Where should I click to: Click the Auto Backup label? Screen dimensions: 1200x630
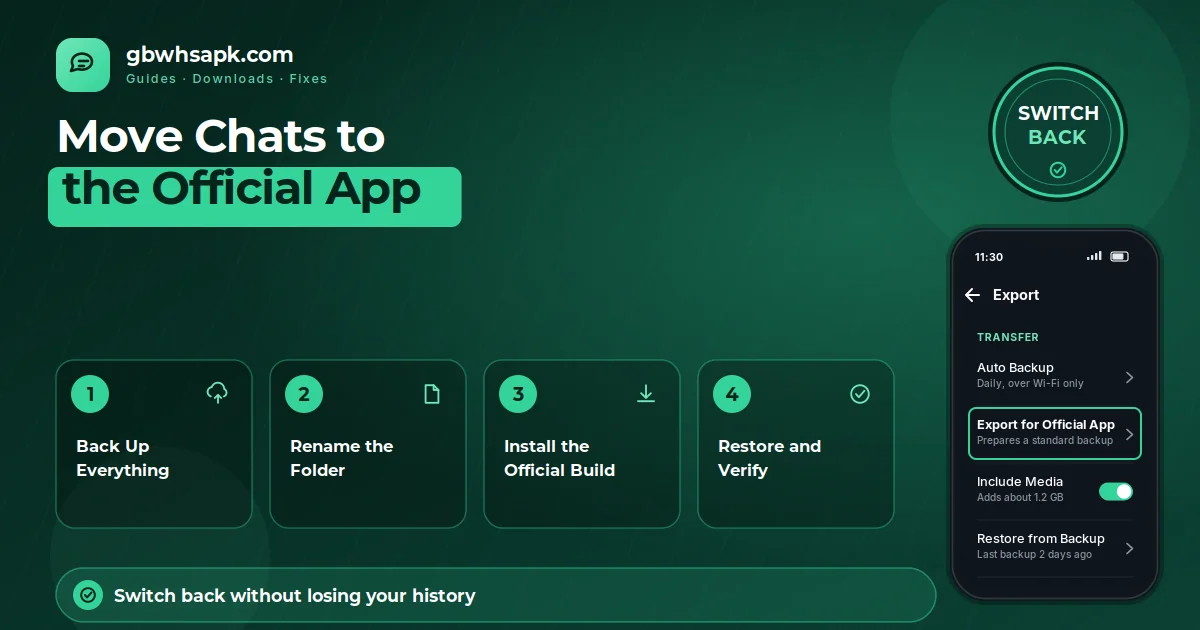[x=1015, y=368]
